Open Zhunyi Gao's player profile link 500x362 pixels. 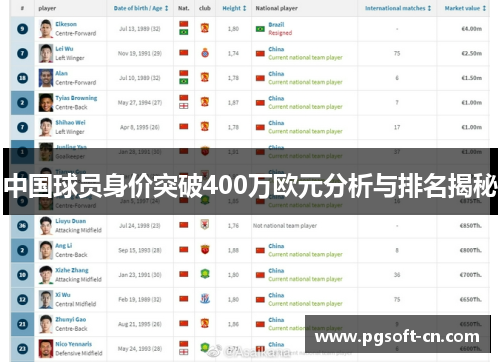click(71, 319)
